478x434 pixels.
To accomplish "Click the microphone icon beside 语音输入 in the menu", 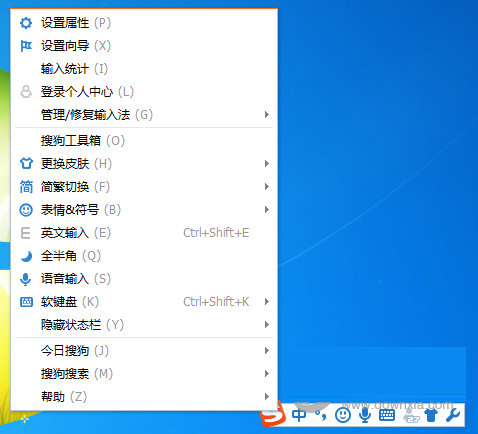I will (26, 279).
